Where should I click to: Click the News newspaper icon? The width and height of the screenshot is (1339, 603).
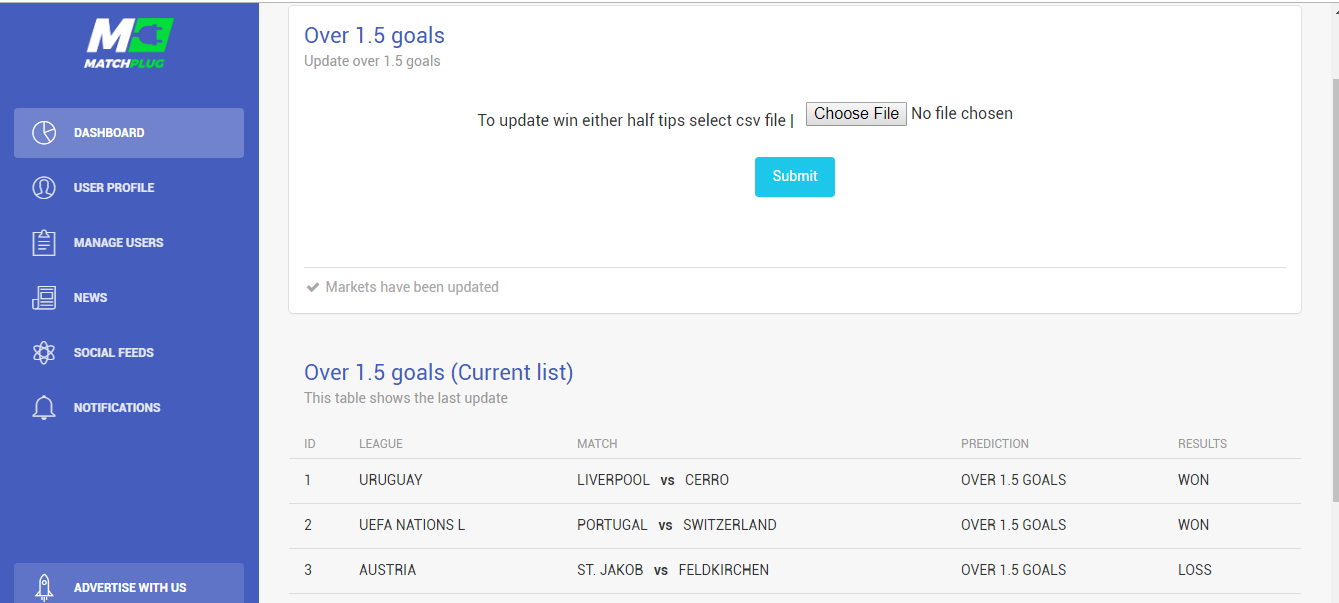pos(44,298)
